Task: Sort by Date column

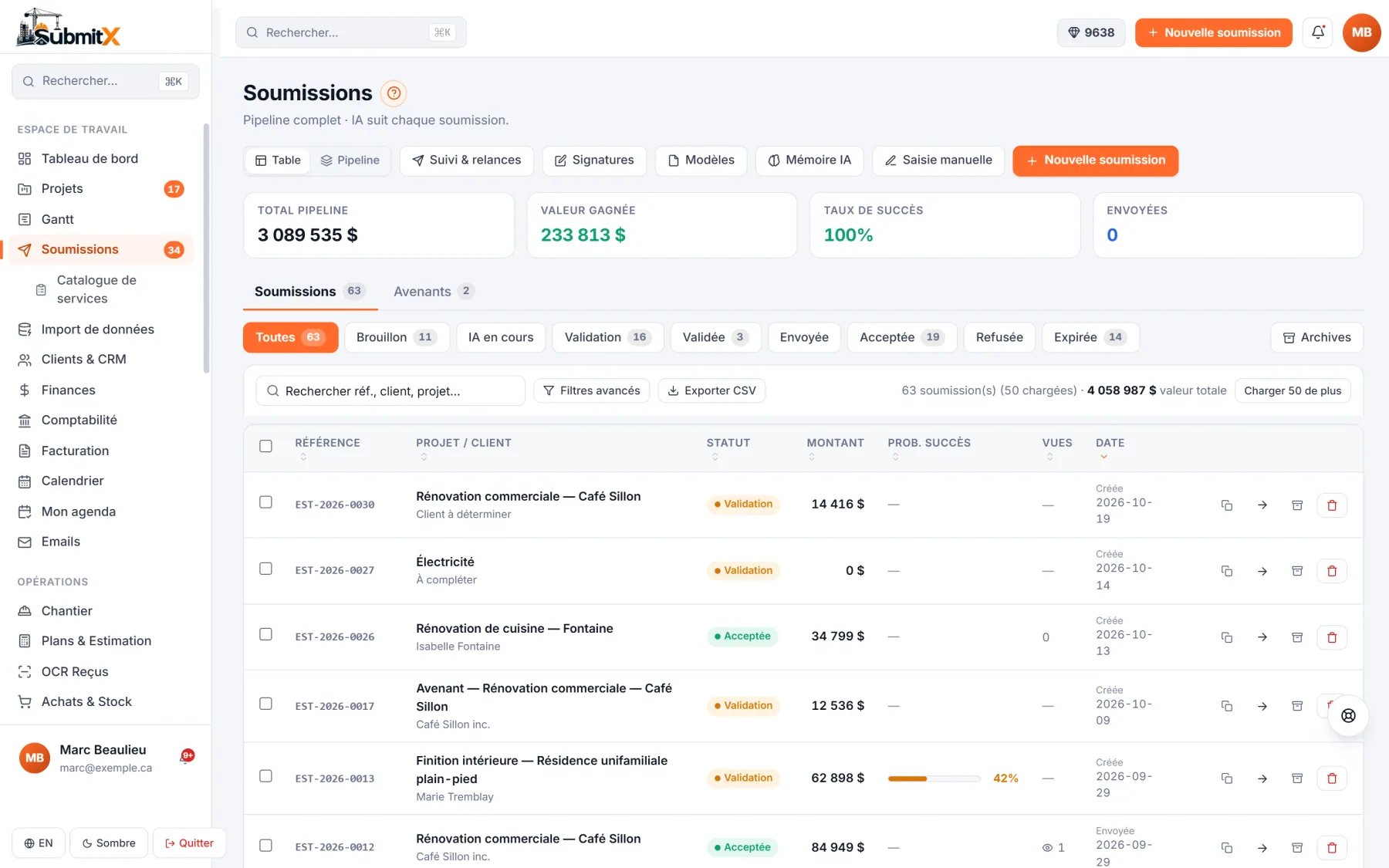Action: (1110, 448)
